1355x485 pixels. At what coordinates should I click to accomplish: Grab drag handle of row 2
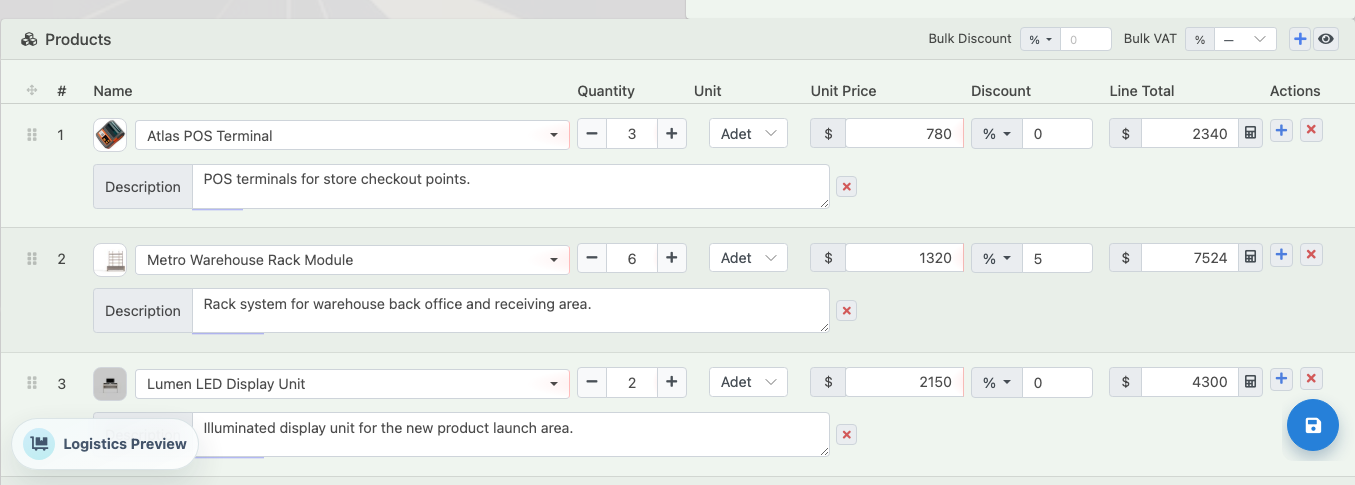31,258
